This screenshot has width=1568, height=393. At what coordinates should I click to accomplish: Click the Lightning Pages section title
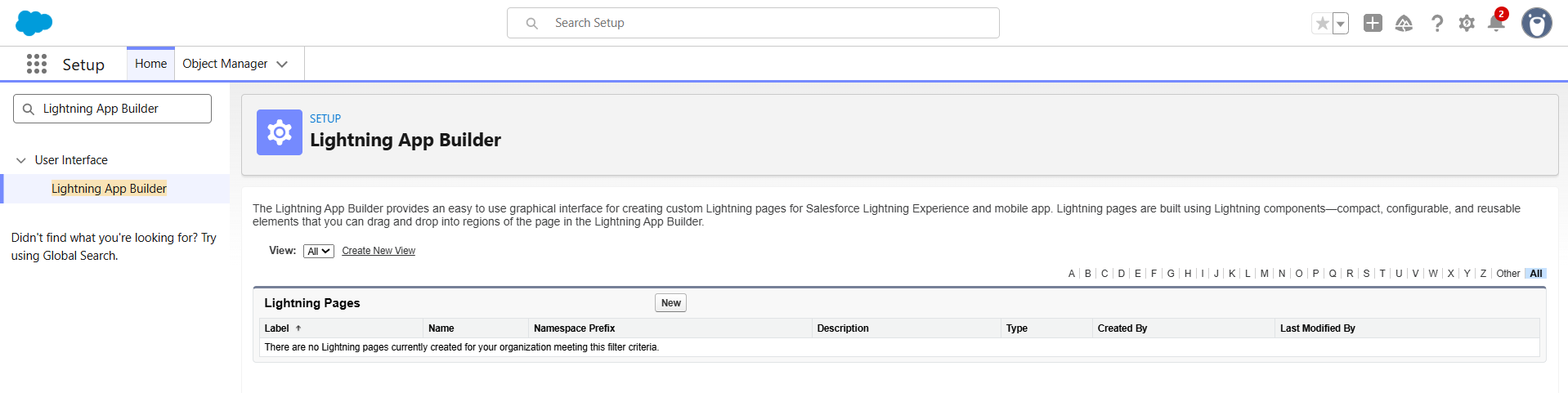[312, 303]
